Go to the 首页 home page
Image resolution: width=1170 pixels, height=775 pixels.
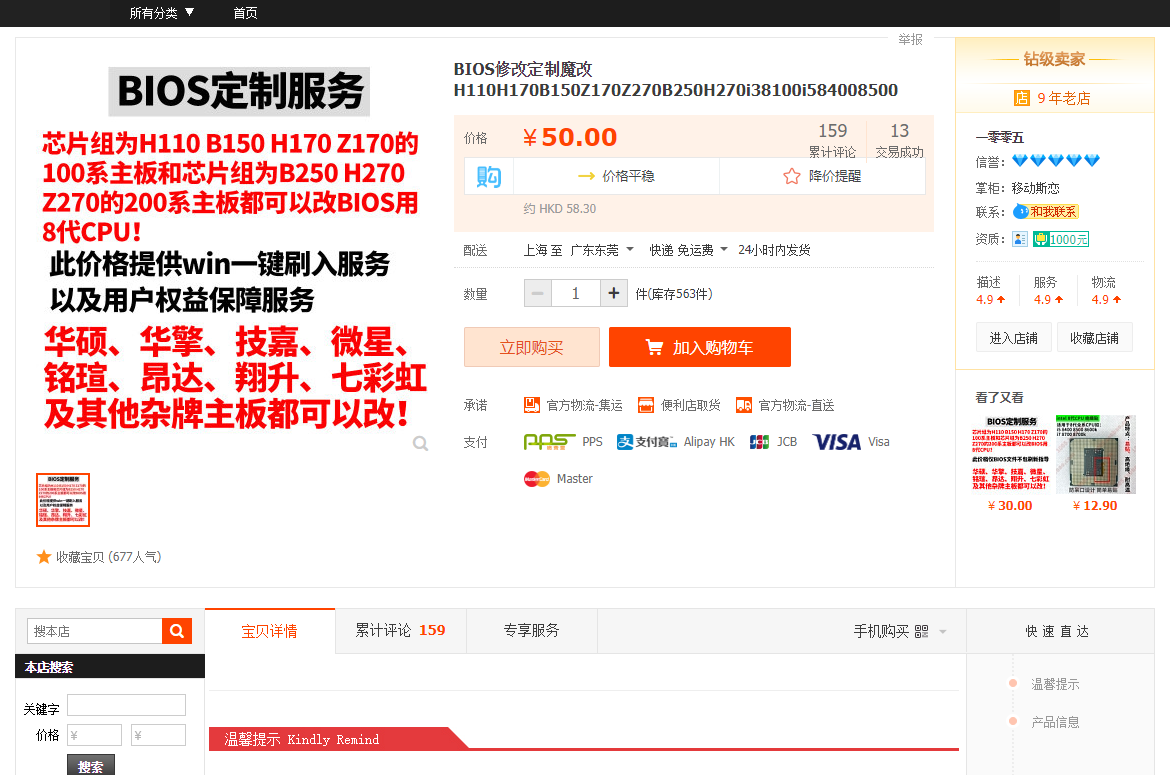[245, 13]
